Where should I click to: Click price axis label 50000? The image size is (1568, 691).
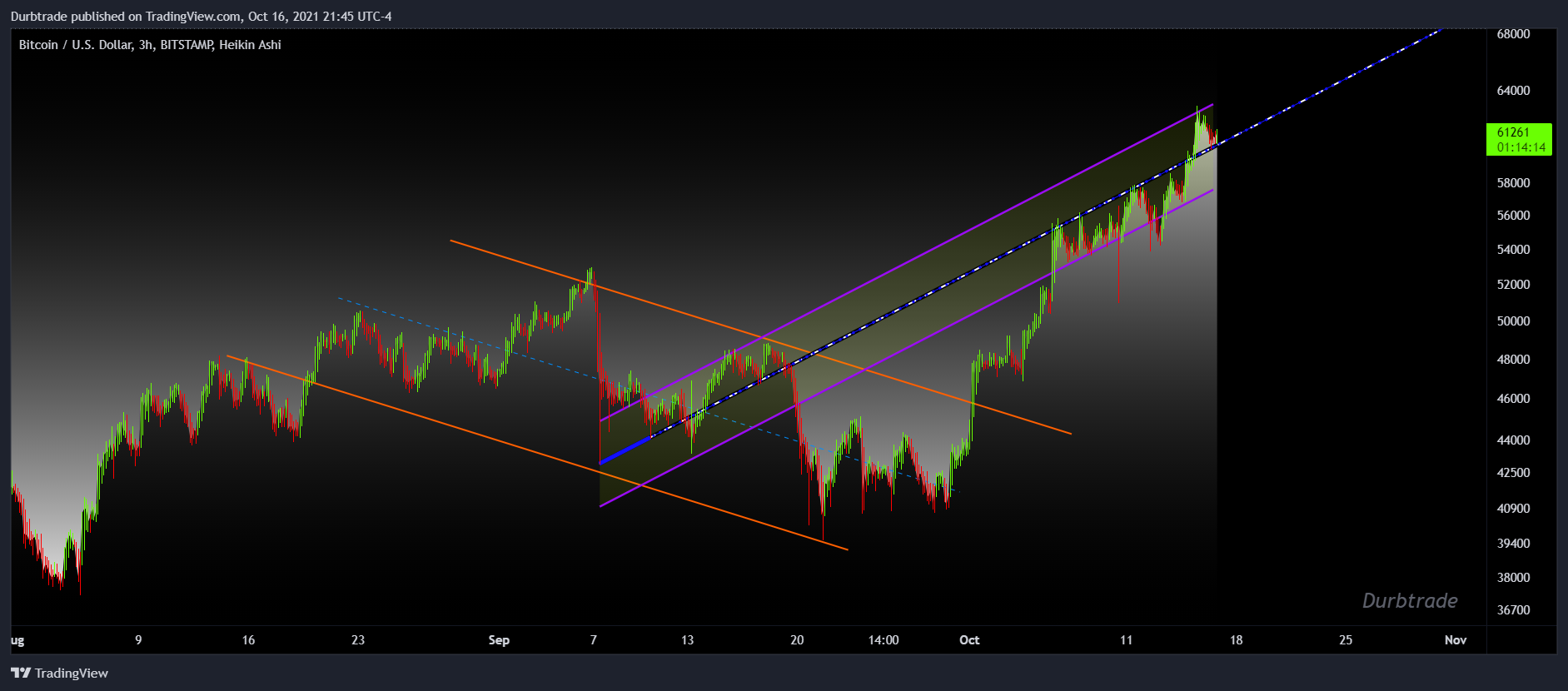click(x=1513, y=321)
